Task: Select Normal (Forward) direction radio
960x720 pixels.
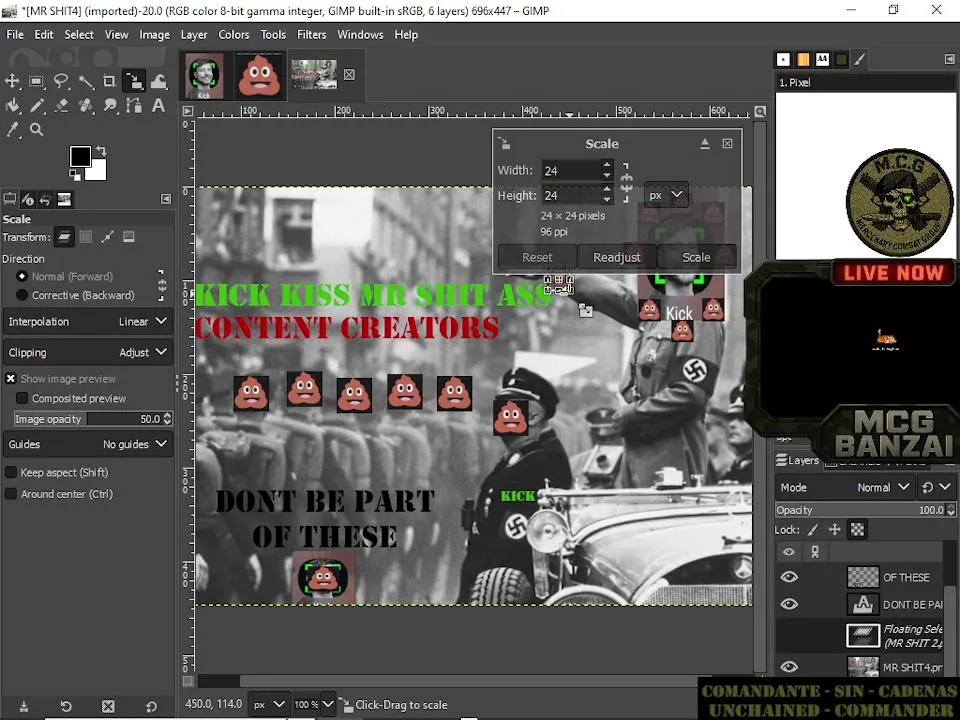Action: pyautogui.click(x=22, y=276)
